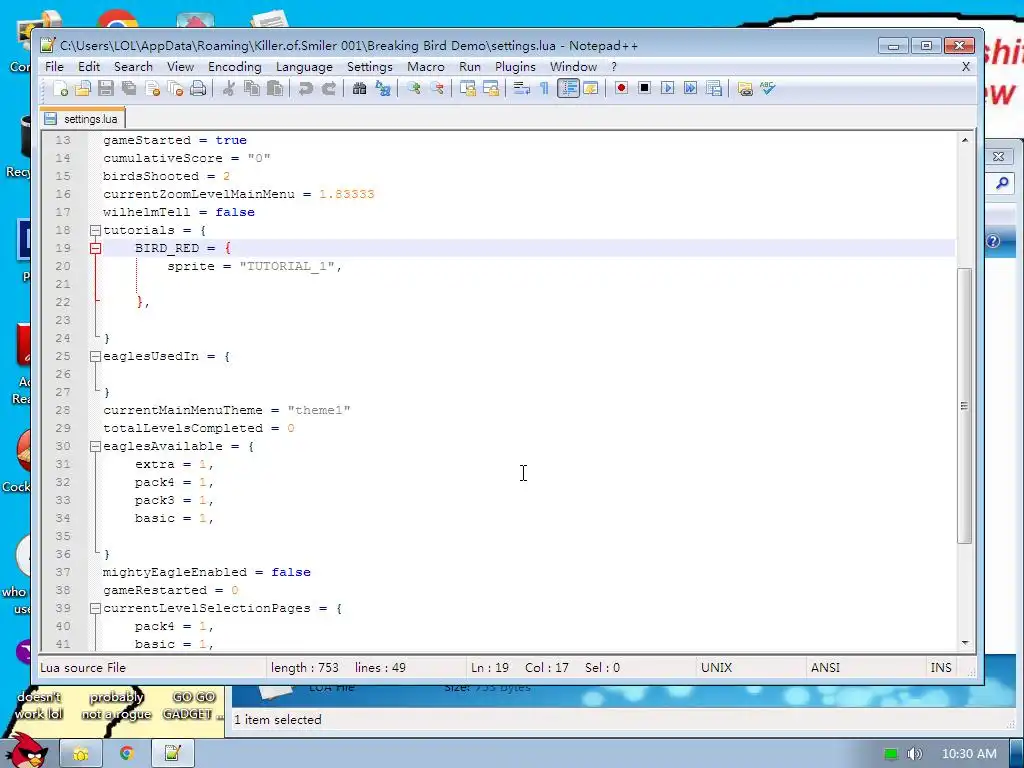Click the value "theme1" on line 28
The image size is (1024, 768).
coord(319,410)
